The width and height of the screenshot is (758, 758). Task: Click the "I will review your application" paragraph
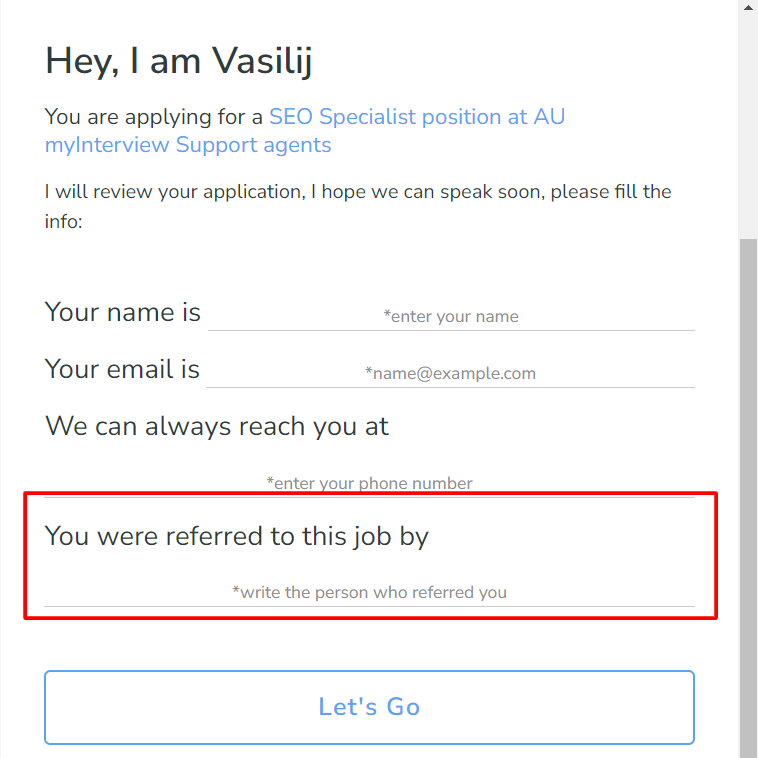357,191
